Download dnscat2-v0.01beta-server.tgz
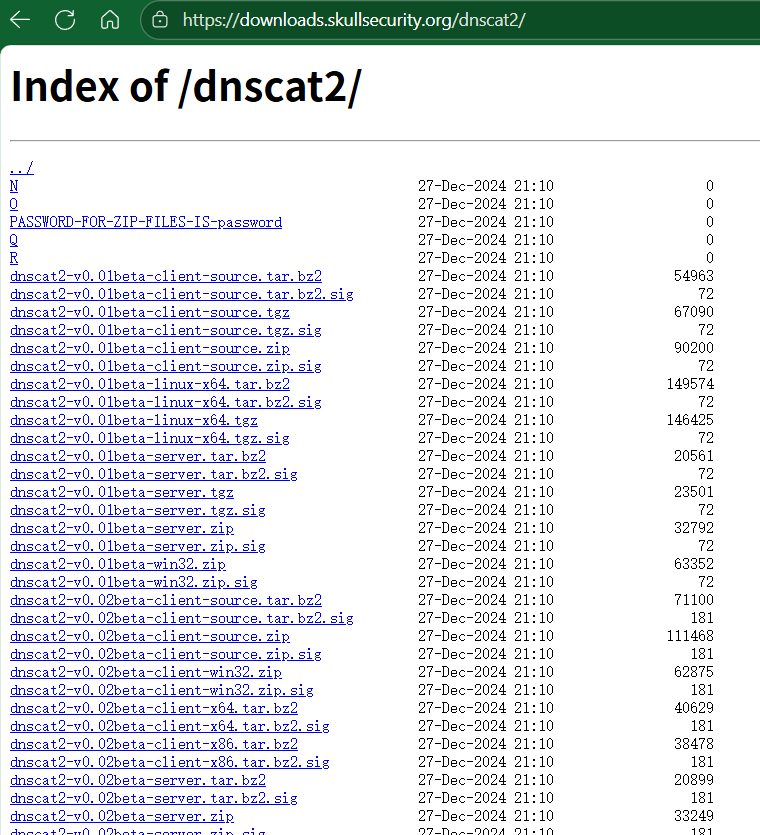The width and height of the screenshot is (760, 835). pyautogui.click(x=122, y=492)
